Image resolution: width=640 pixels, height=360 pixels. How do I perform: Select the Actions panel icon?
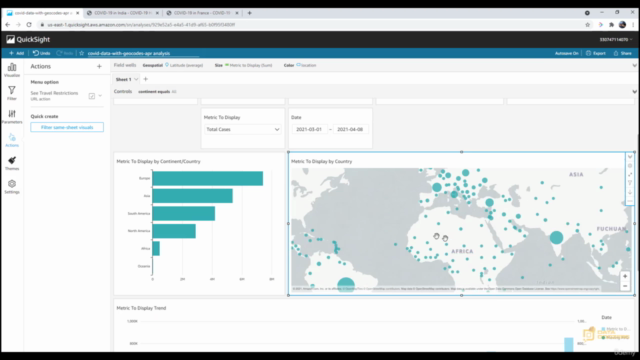click(12, 140)
